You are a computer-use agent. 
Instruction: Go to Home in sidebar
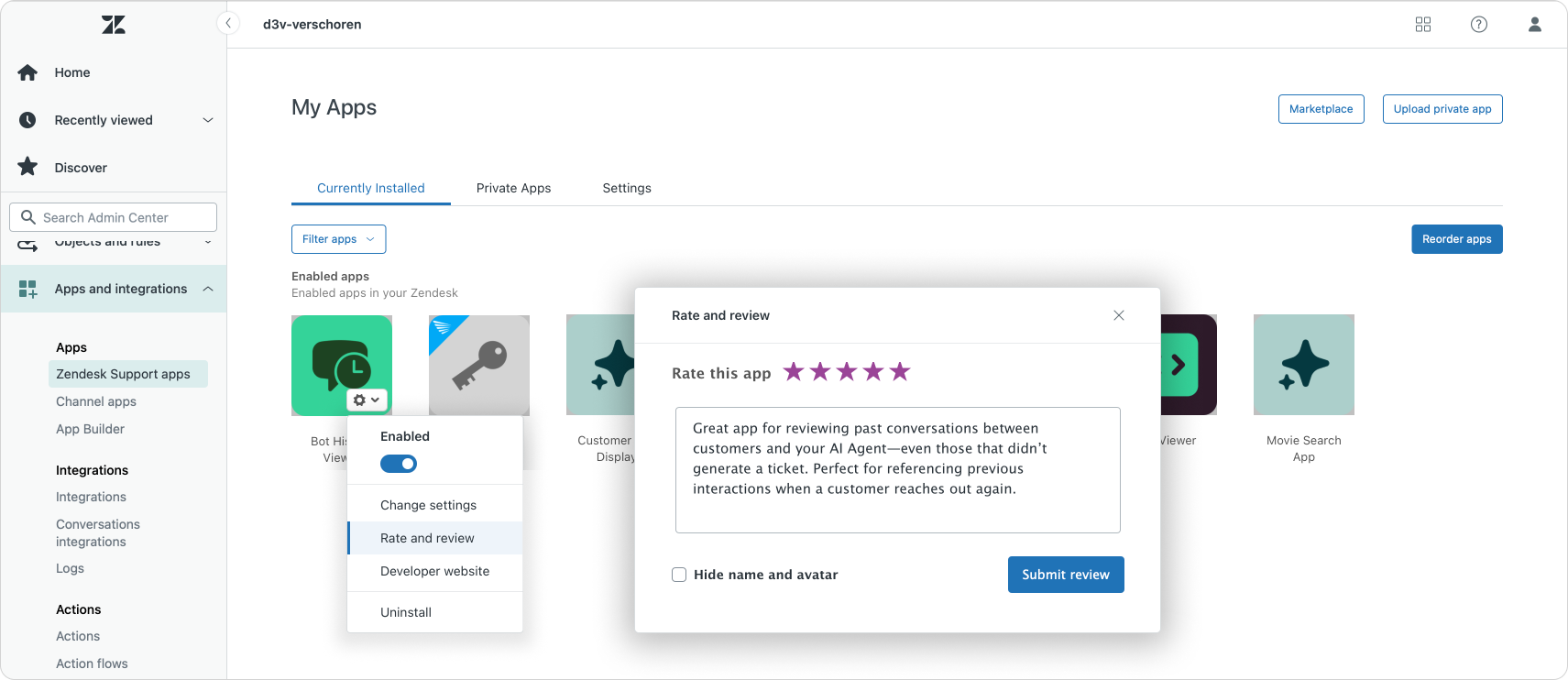point(72,72)
